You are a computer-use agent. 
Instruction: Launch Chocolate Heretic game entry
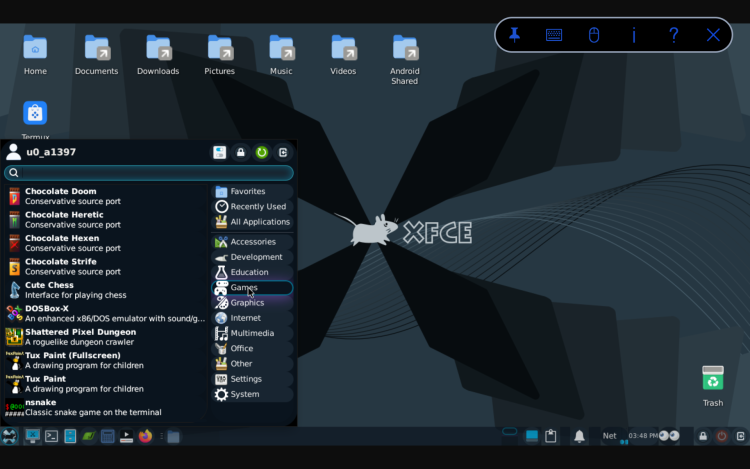[x=106, y=219]
